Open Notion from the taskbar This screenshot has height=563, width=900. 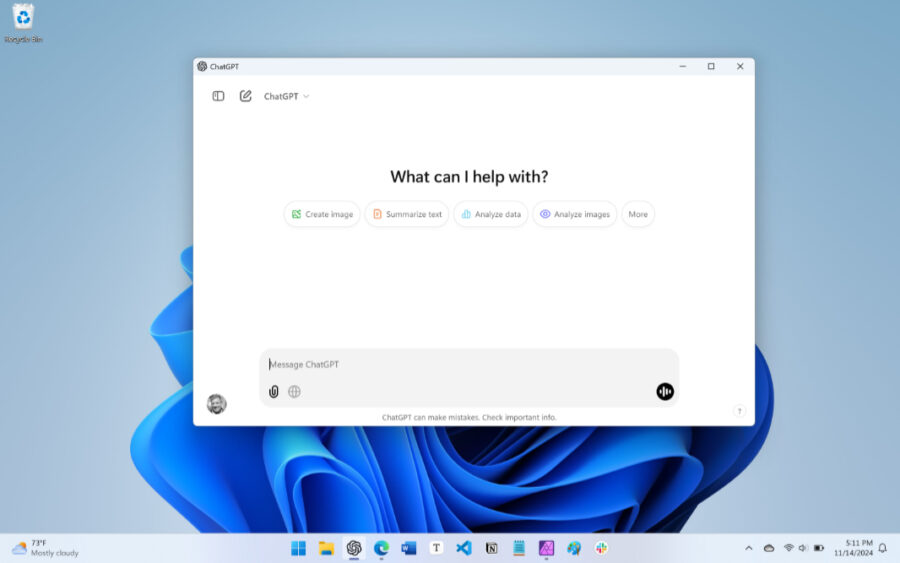[x=491, y=549]
